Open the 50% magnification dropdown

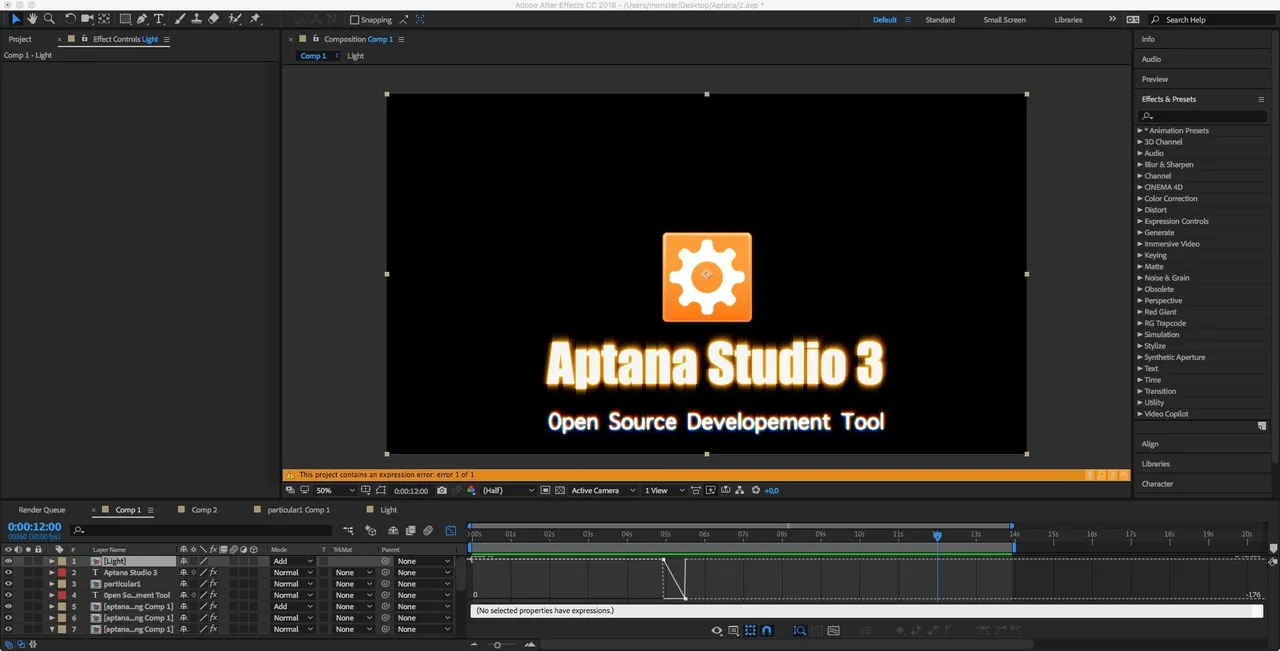pyautogui.click(x=335, y=491)
